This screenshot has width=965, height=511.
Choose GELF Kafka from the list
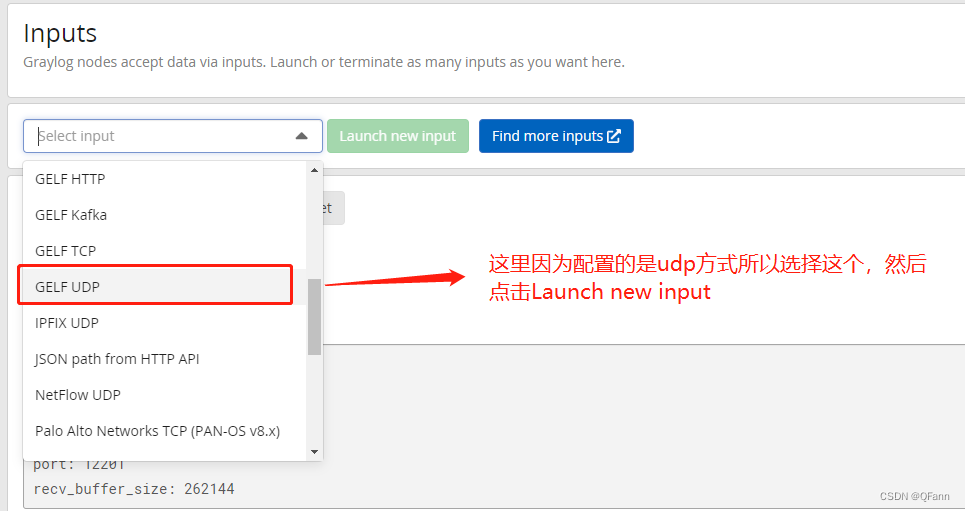coord(164,215)
